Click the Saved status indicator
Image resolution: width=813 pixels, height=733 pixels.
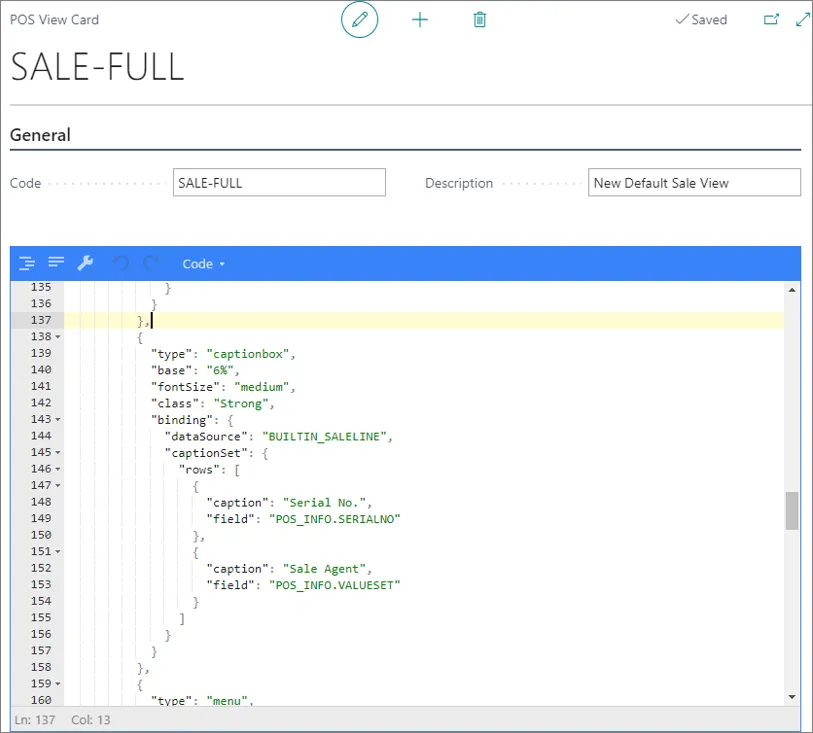701,20
